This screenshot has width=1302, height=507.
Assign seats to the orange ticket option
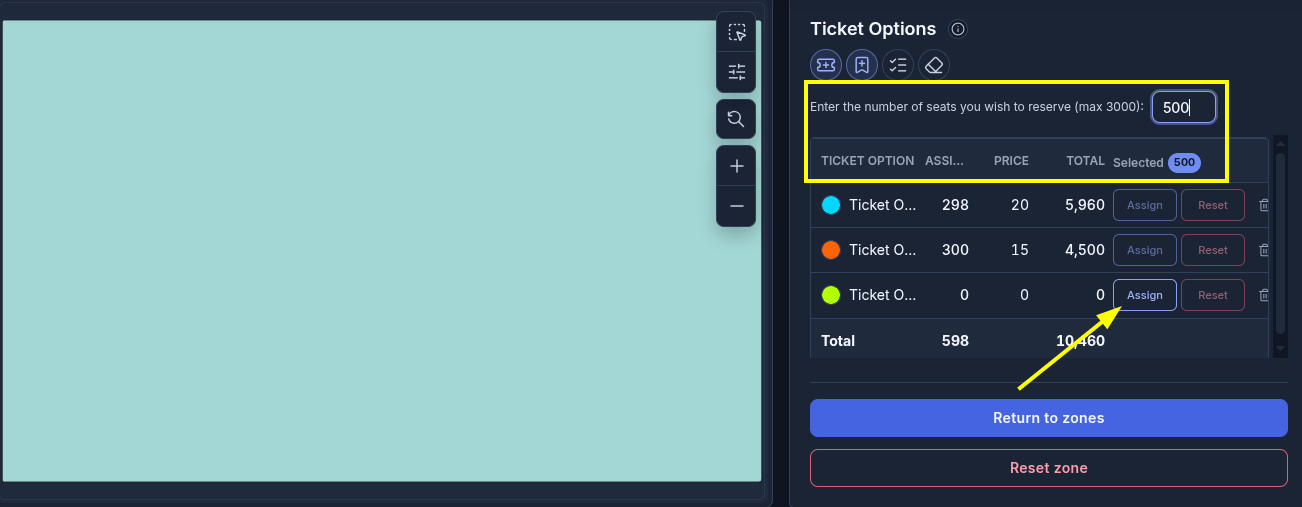pyautogui.click(x=1145, y=250)
